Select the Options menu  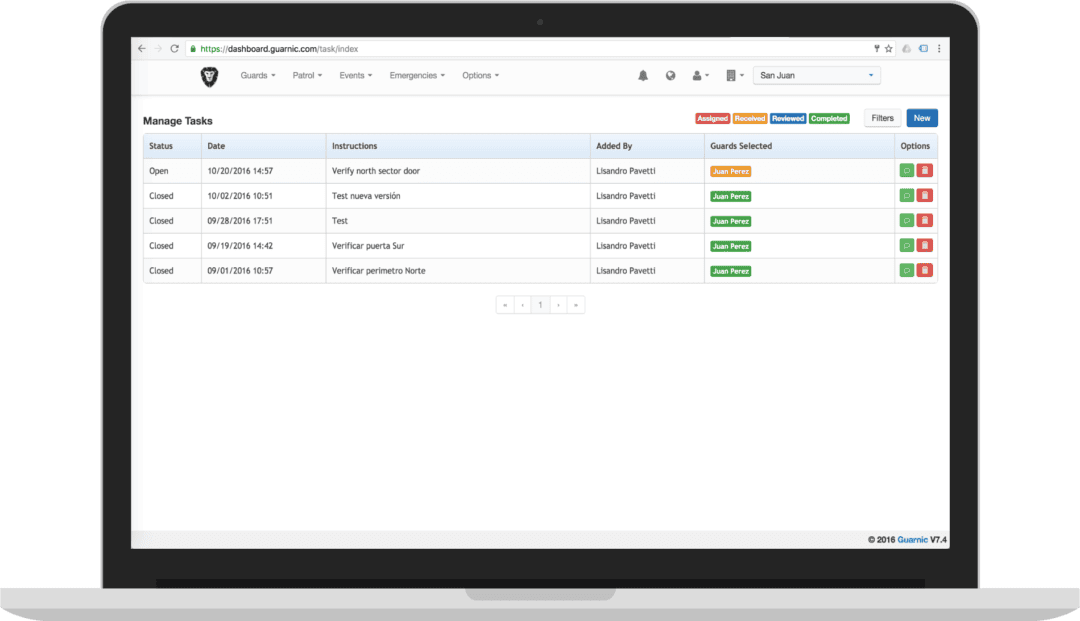(480, 75)
